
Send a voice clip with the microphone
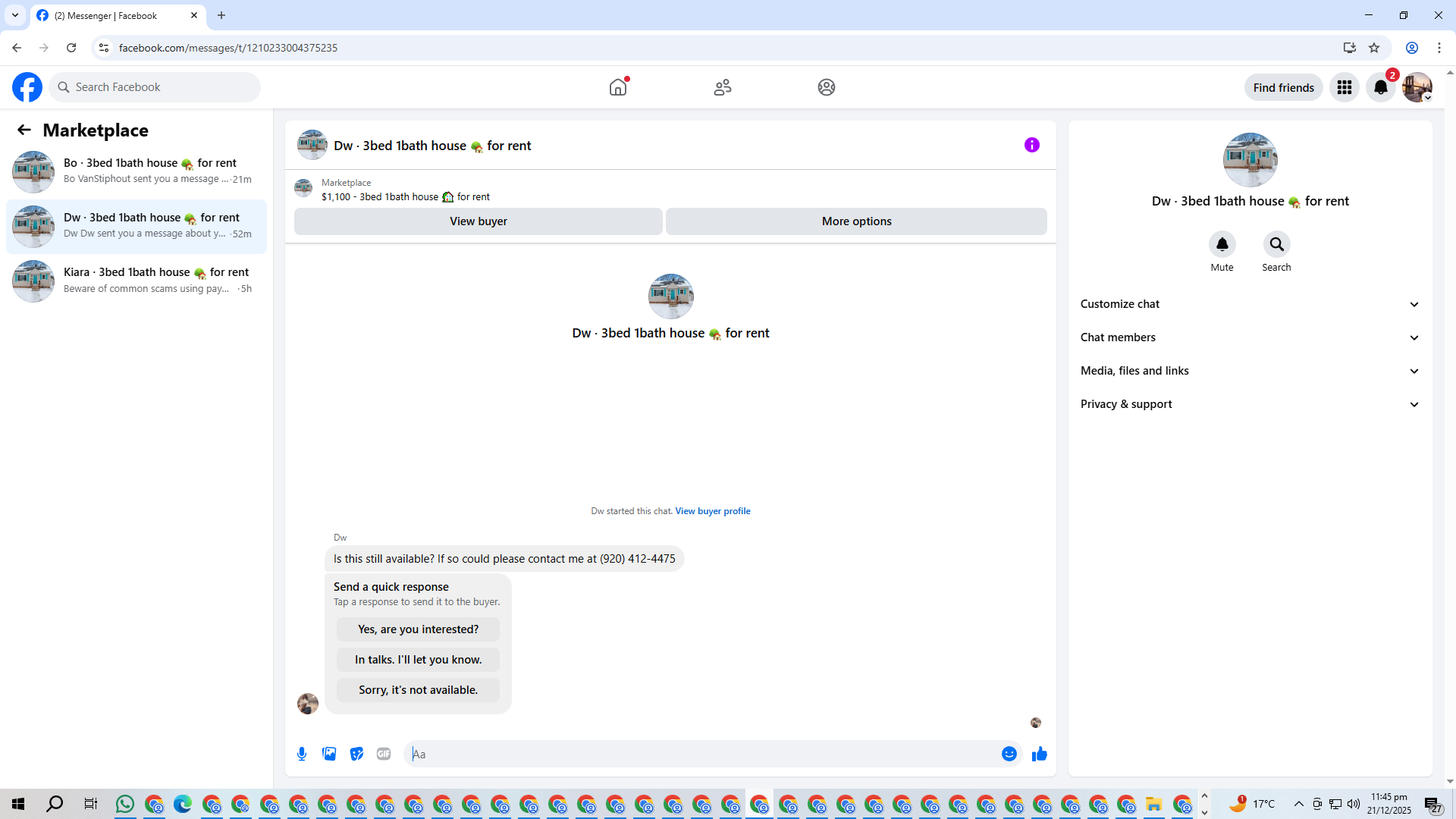coord(302,754)
